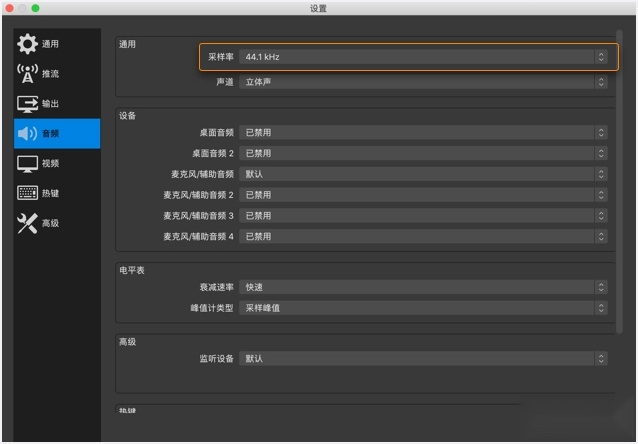Expand the 桌面音频 2 dropdown
This screenshot has height=444, width=638.
coord(423,153)
